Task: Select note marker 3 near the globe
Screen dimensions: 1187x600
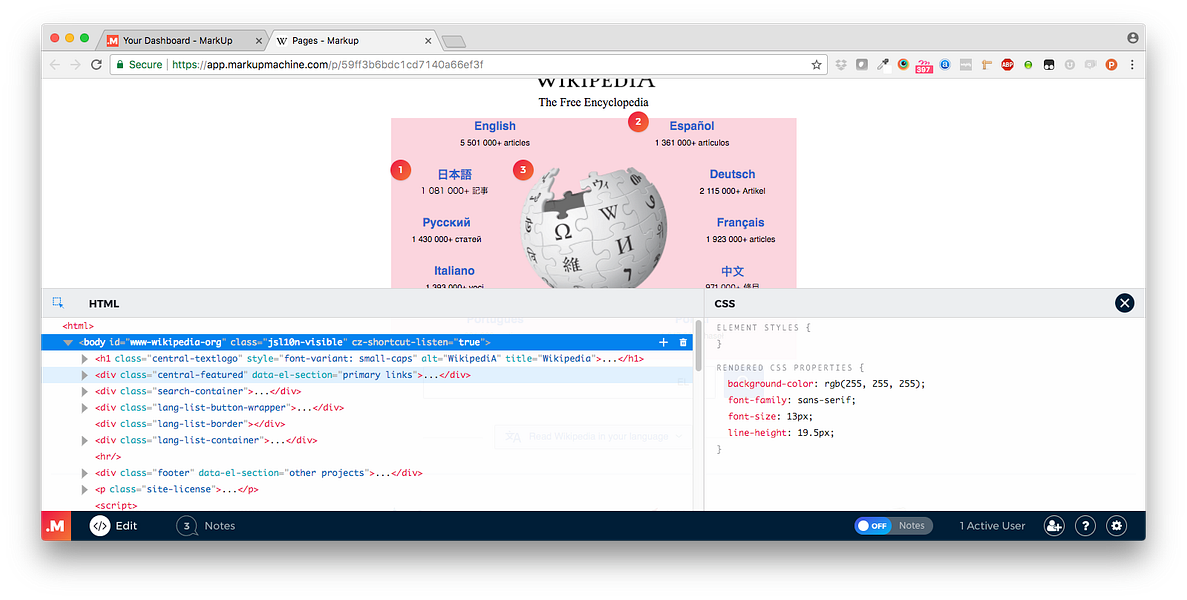Action: (x=523, y=169)
